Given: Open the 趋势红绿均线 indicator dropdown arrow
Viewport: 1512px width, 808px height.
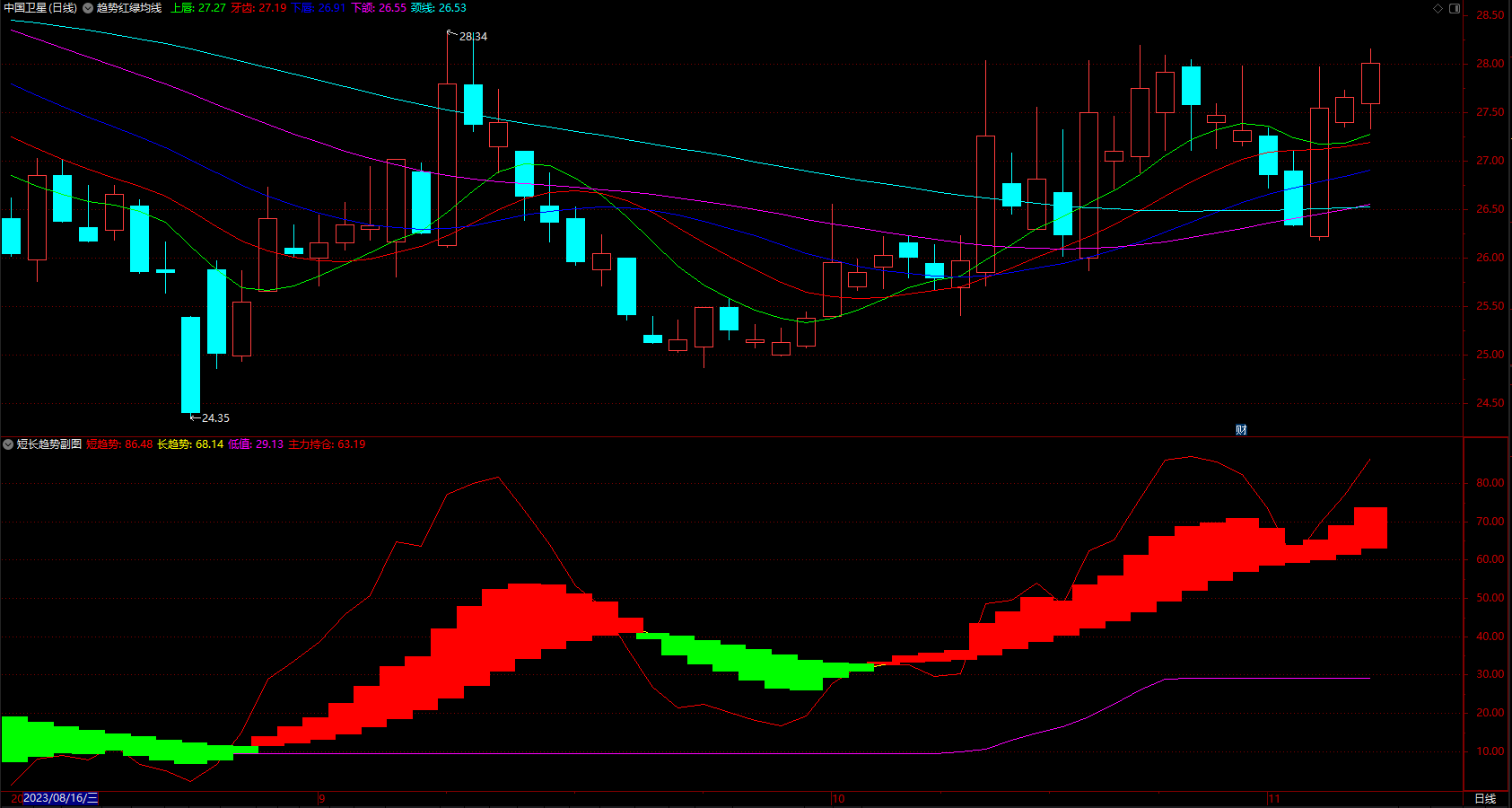Looking at the screenshot, I should [x=88, y=8].
